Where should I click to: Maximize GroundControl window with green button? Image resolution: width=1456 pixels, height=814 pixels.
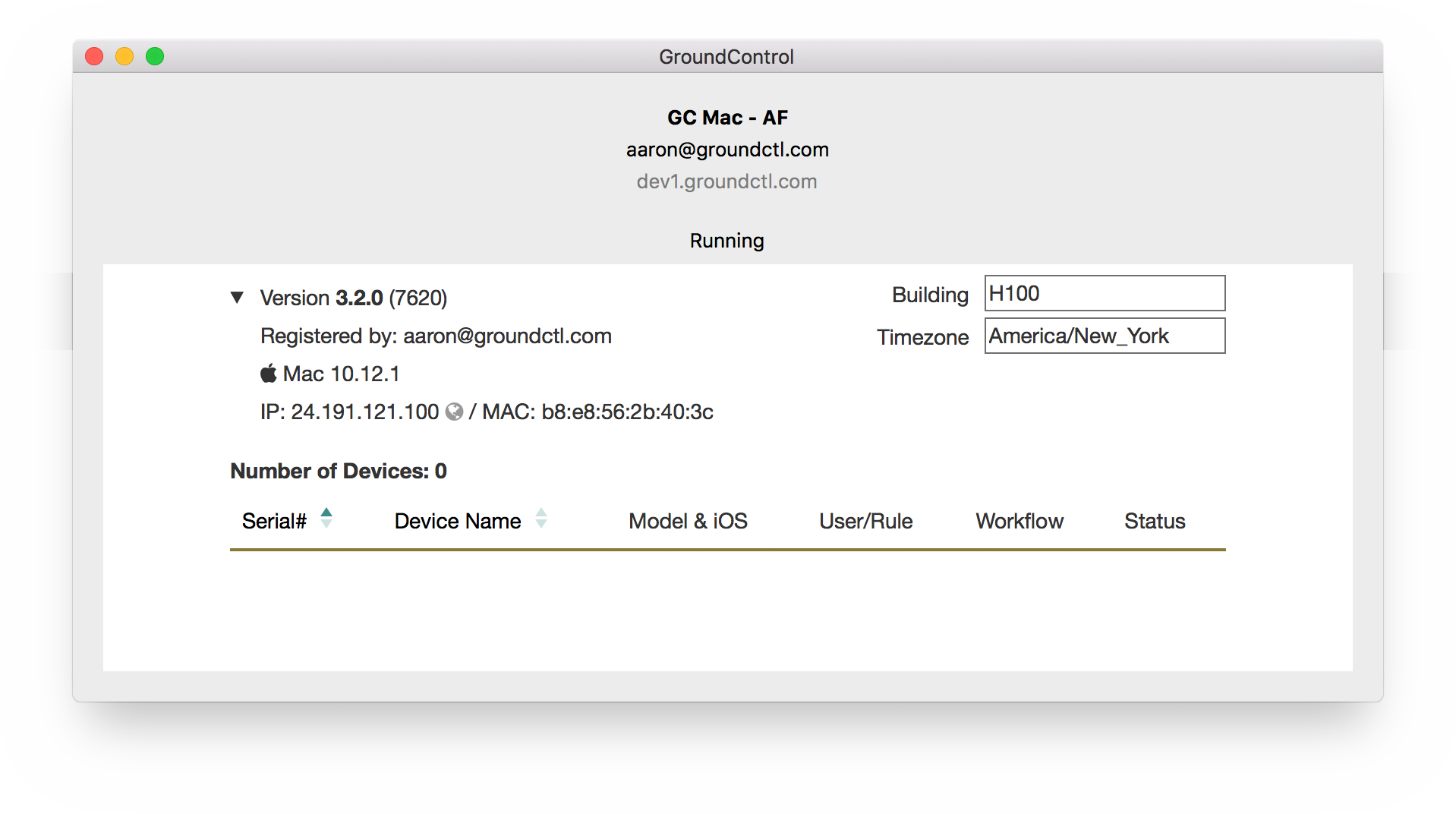155,56
